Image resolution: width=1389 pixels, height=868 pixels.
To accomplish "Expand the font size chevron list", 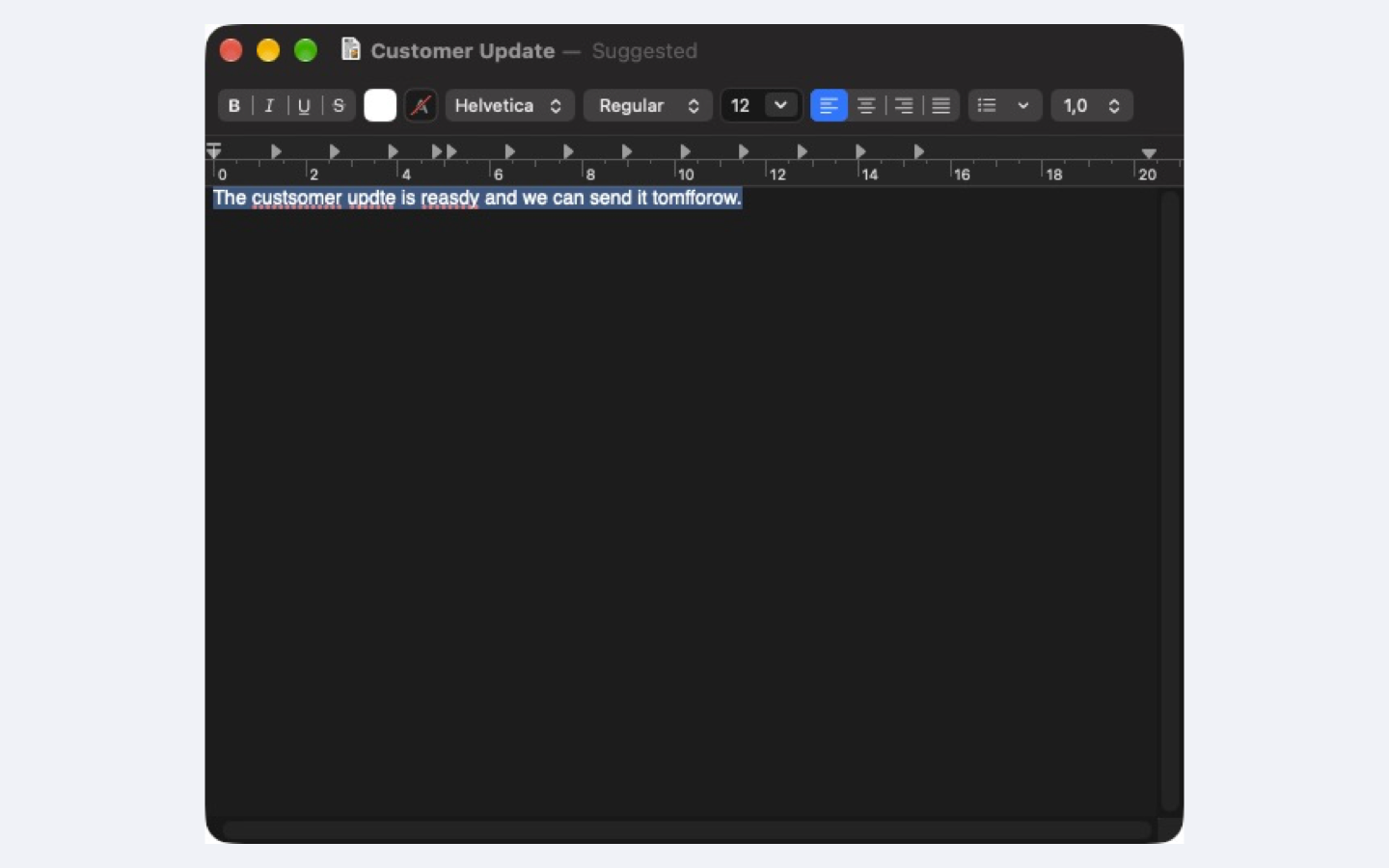I will point(781,105).
